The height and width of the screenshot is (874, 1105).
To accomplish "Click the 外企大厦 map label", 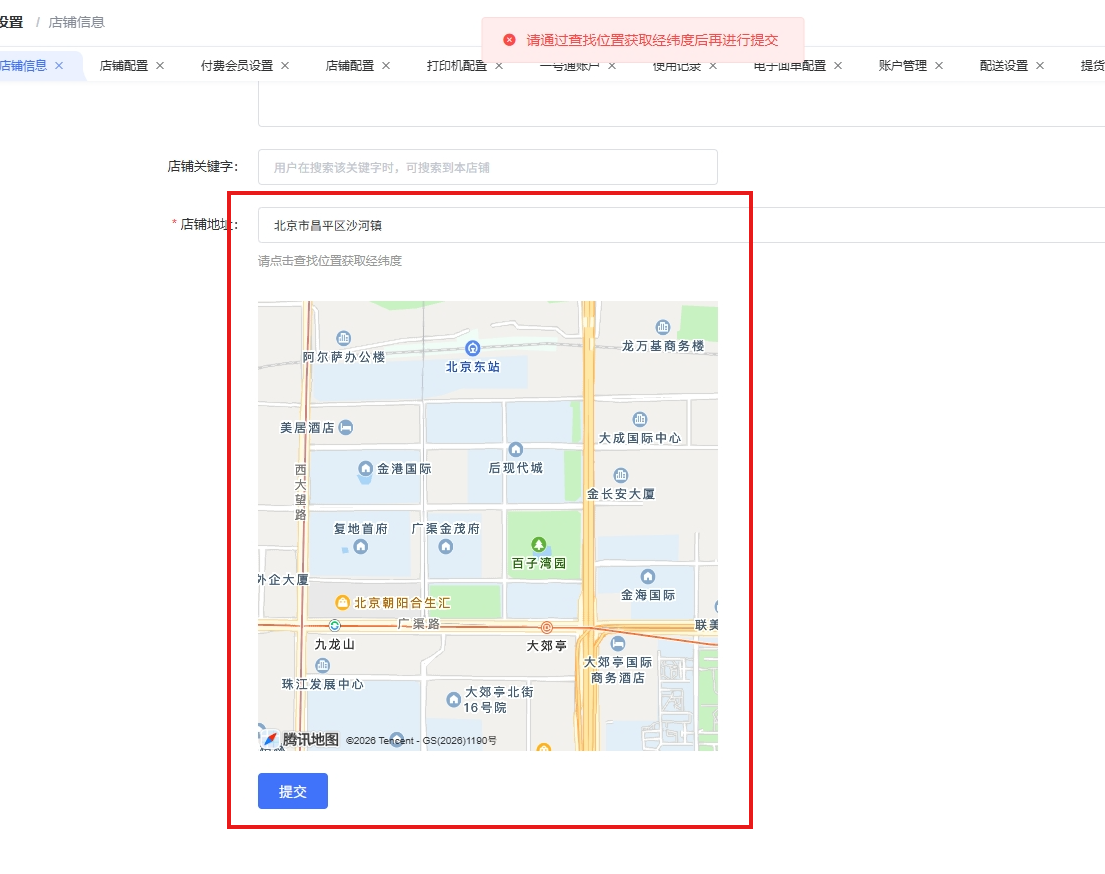I will [283, 580].
